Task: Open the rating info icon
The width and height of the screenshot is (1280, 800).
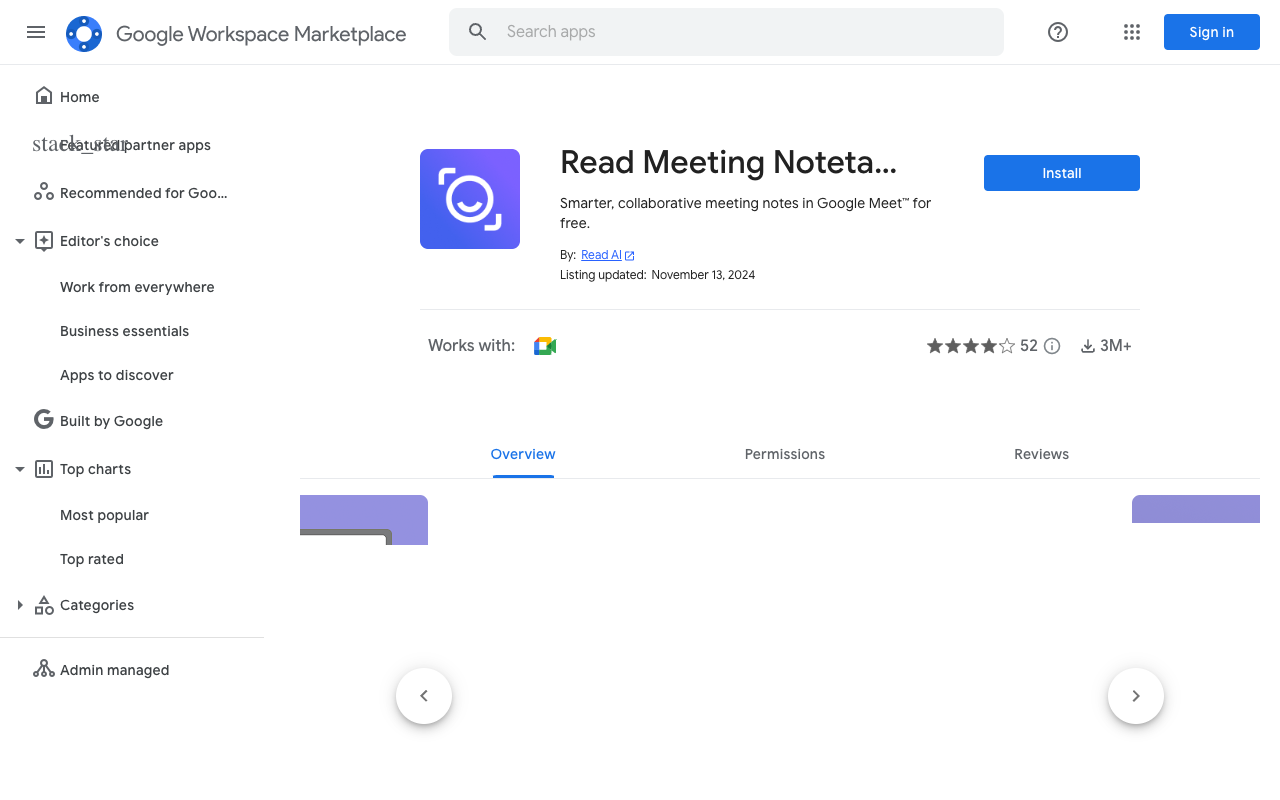Action: tap(1052, 346)
